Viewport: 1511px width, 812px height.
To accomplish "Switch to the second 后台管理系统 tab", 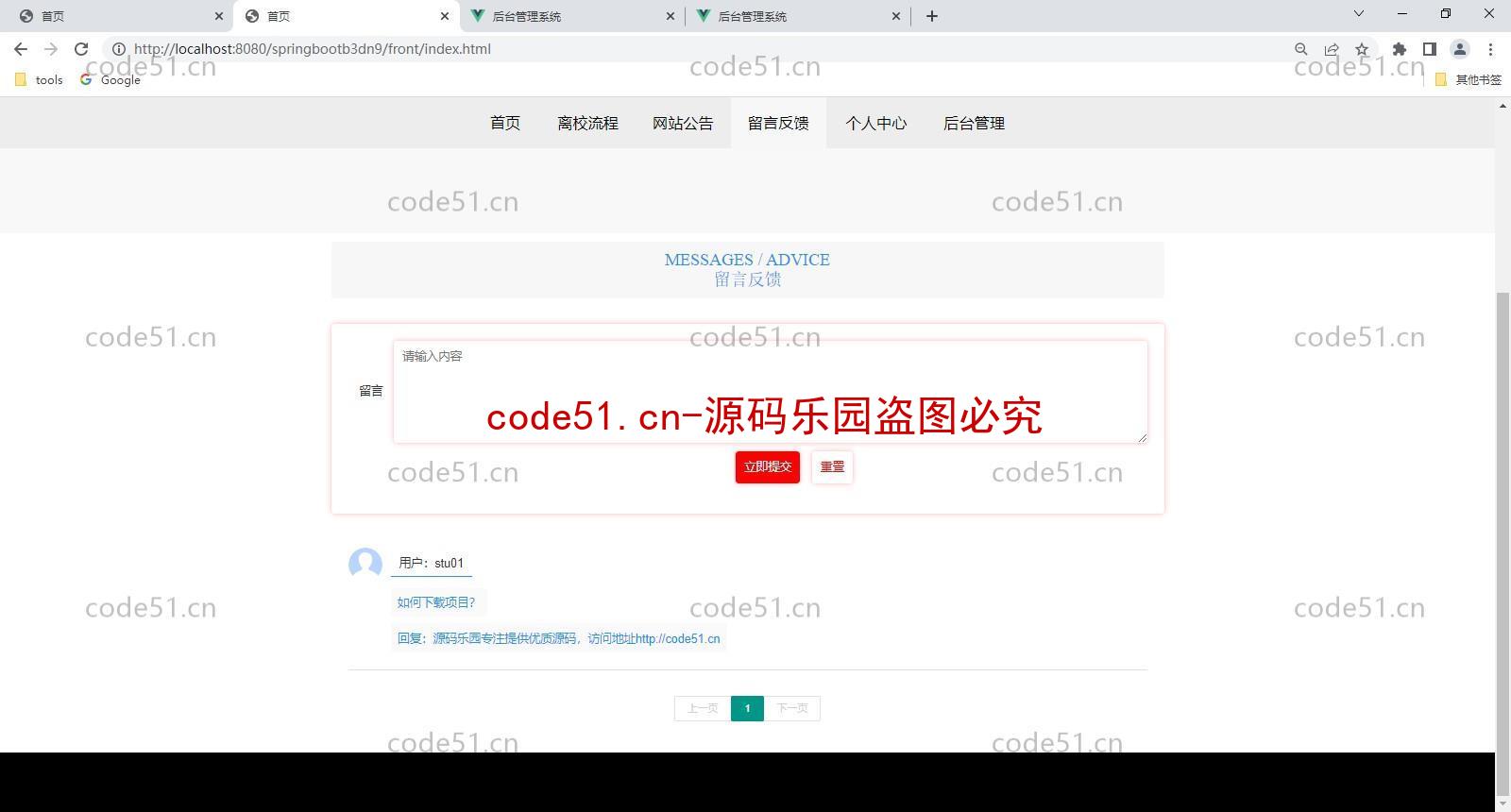I will pyautogui.click(x=796, y=16).
